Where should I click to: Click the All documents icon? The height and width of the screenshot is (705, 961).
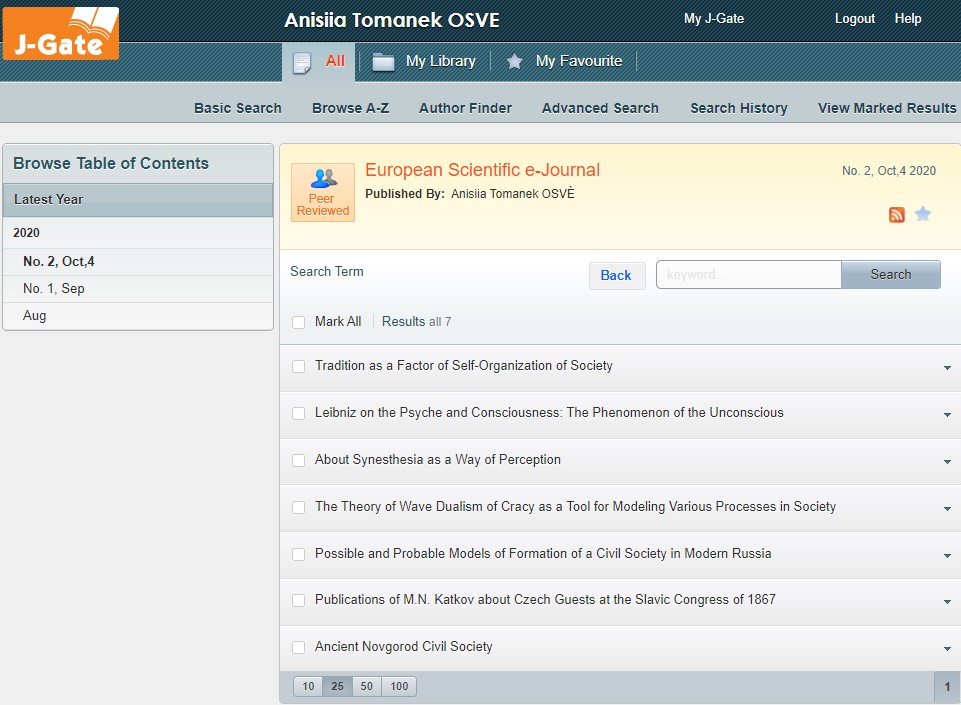coord(302,62)
